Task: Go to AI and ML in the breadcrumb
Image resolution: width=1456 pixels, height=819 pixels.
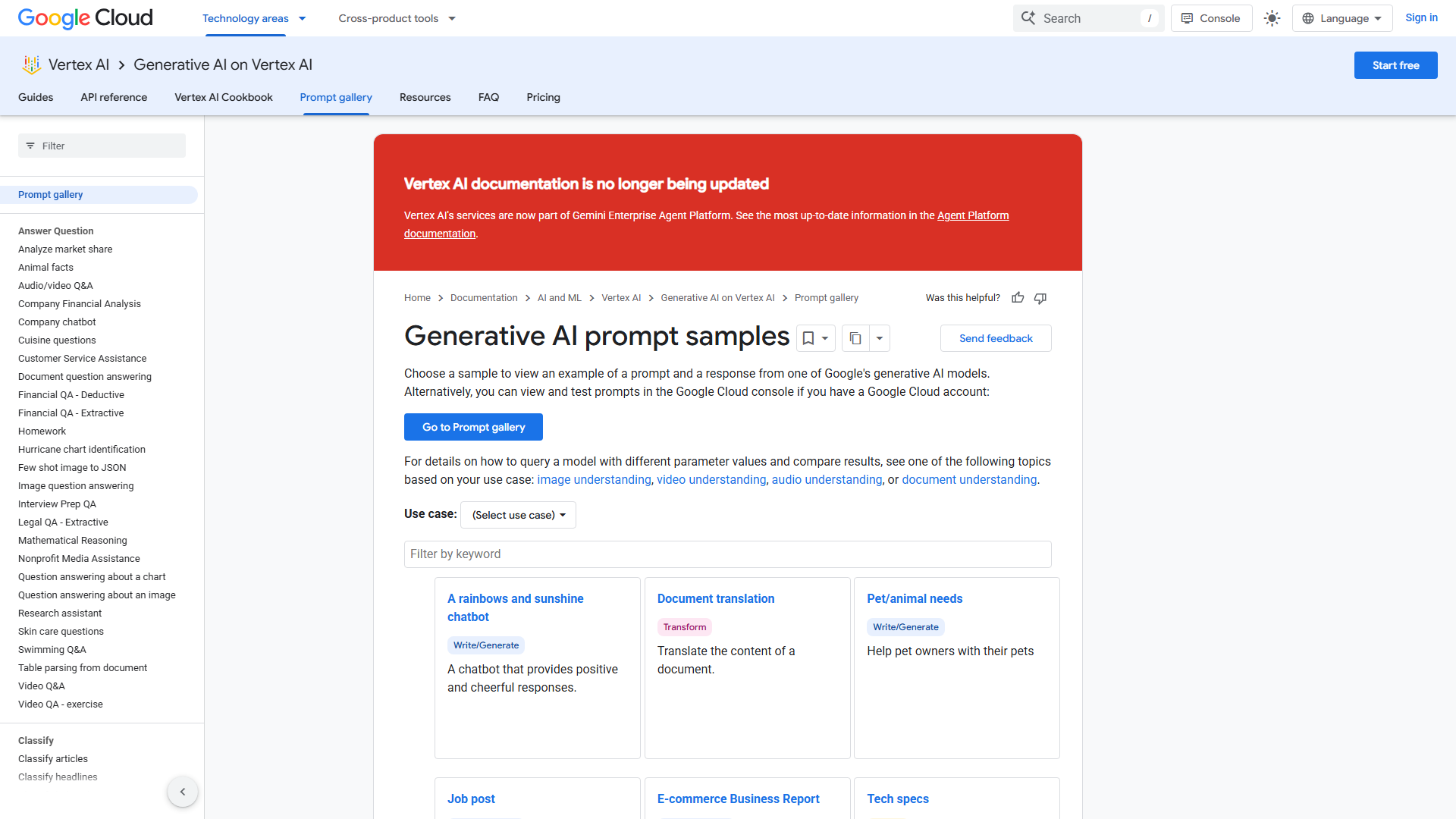Action: (x=560, y=298)
